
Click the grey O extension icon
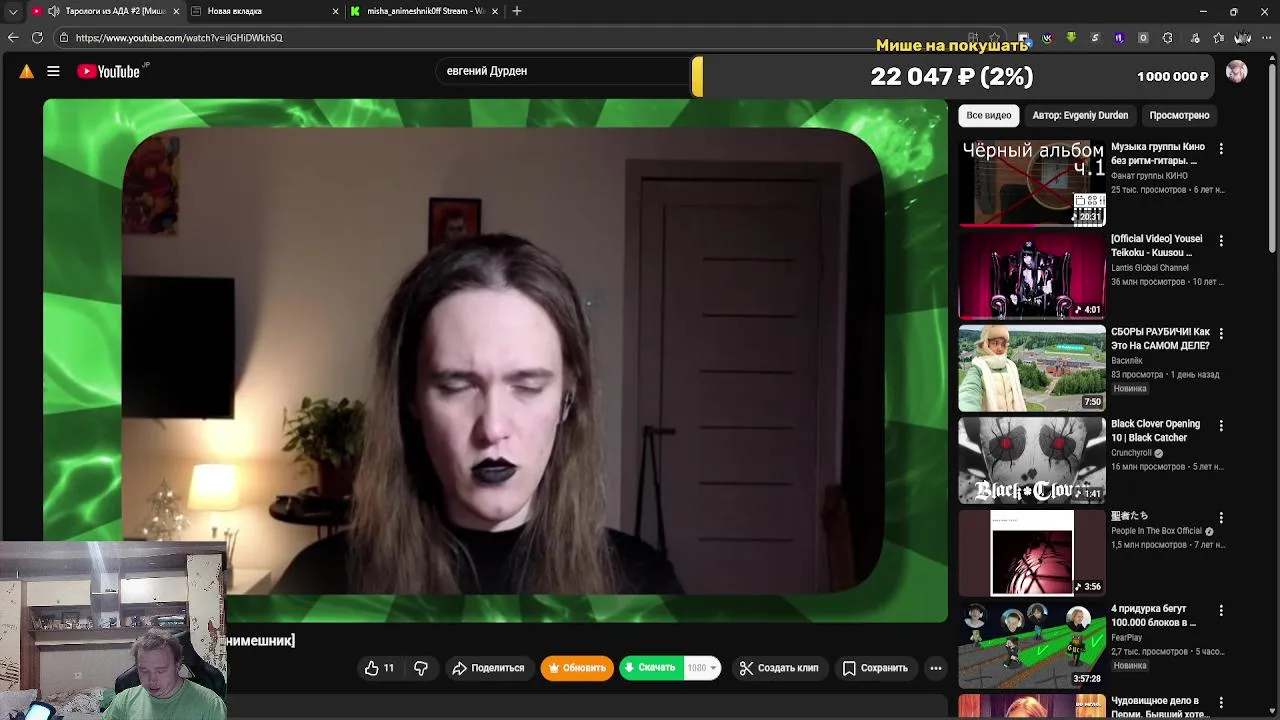pyautogui.click(x=1143, y=38)
